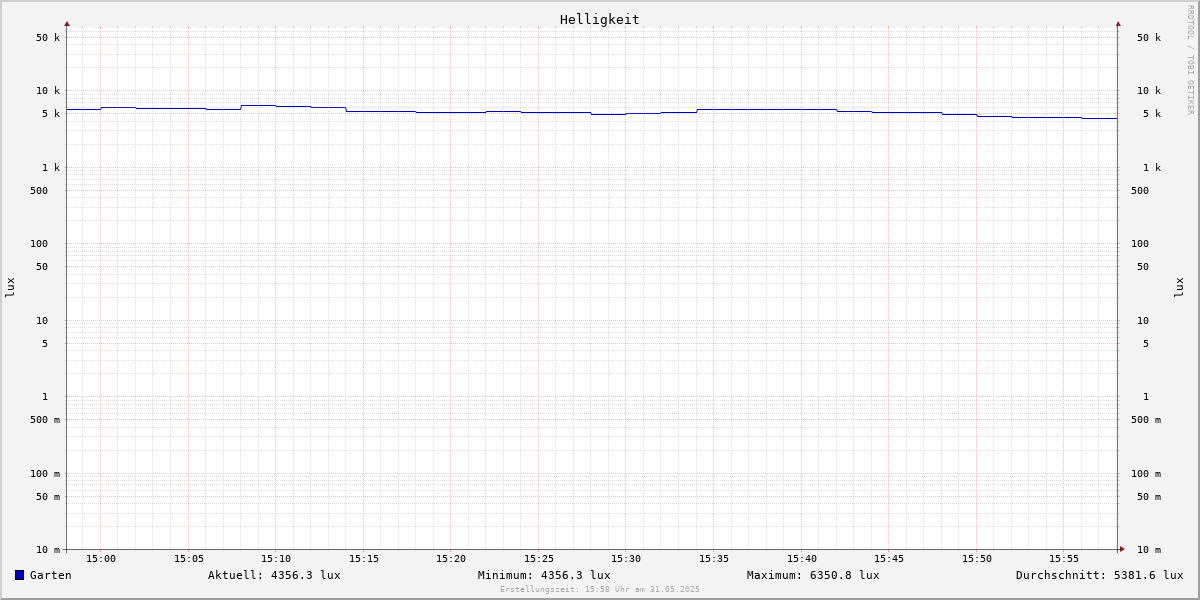The height and width of the screenshot is (600, 1200).
Task: Click the 100 label on left axis
Action: (39, 244)
